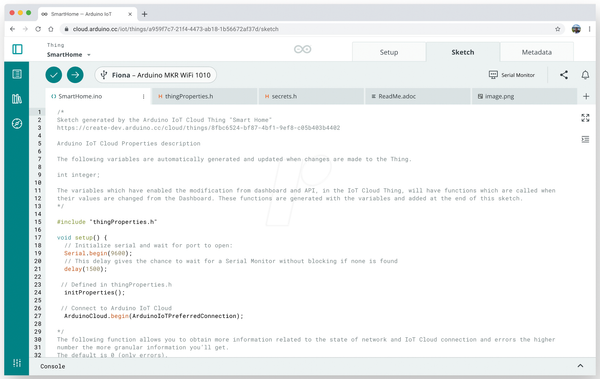This screenshot has width=600, height=379.
Task: Click the browser forward arrow
Action: coord(25,29)
